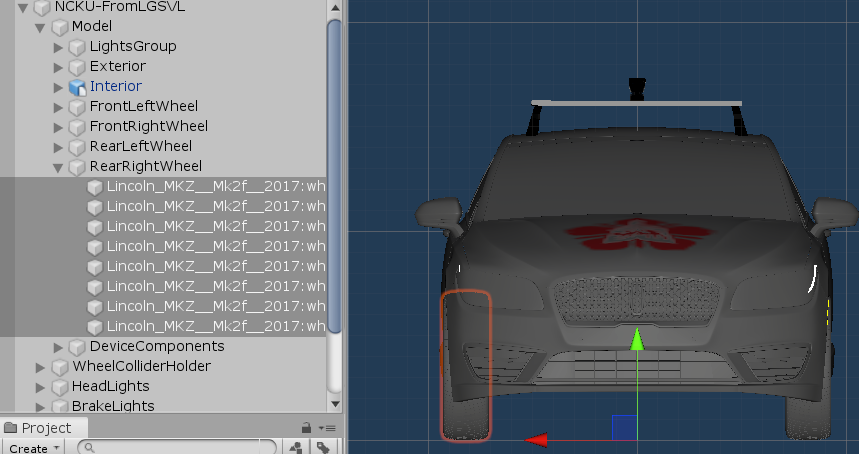Click the RearLeftWheel cube icon
This screenshot has width=859, height=454.
click(x=77, y=147)
